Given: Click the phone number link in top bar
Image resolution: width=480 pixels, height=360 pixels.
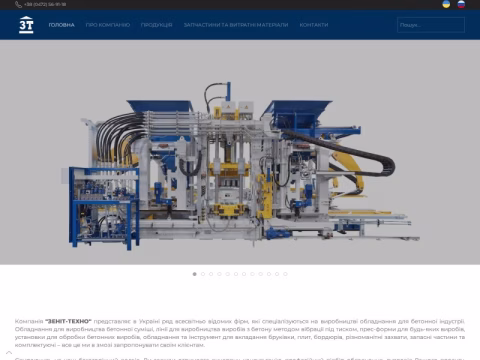Looking at the screenshot, I should point(45,5).
